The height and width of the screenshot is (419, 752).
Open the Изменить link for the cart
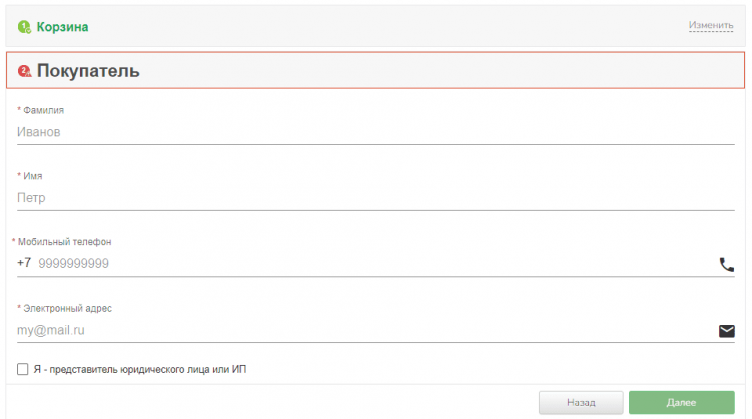pyautogui.click(x=710, y=25)
